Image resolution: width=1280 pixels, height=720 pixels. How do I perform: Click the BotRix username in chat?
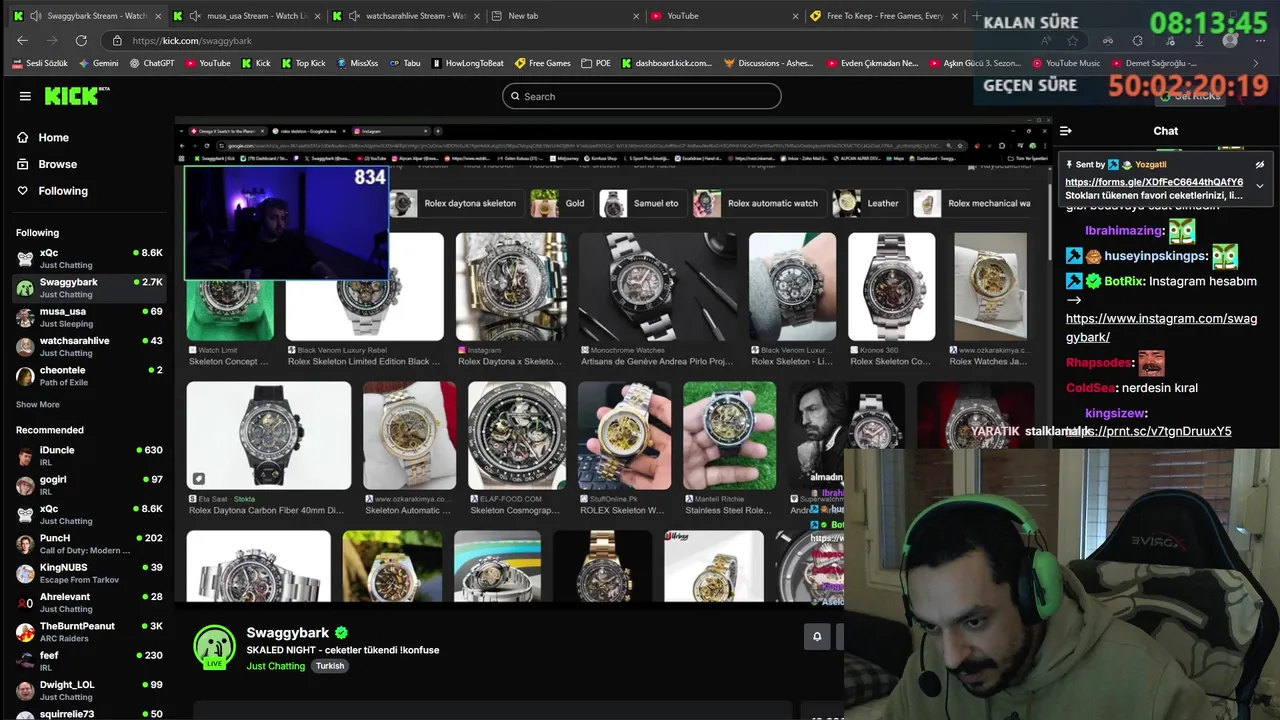(x=1124, y=281)
